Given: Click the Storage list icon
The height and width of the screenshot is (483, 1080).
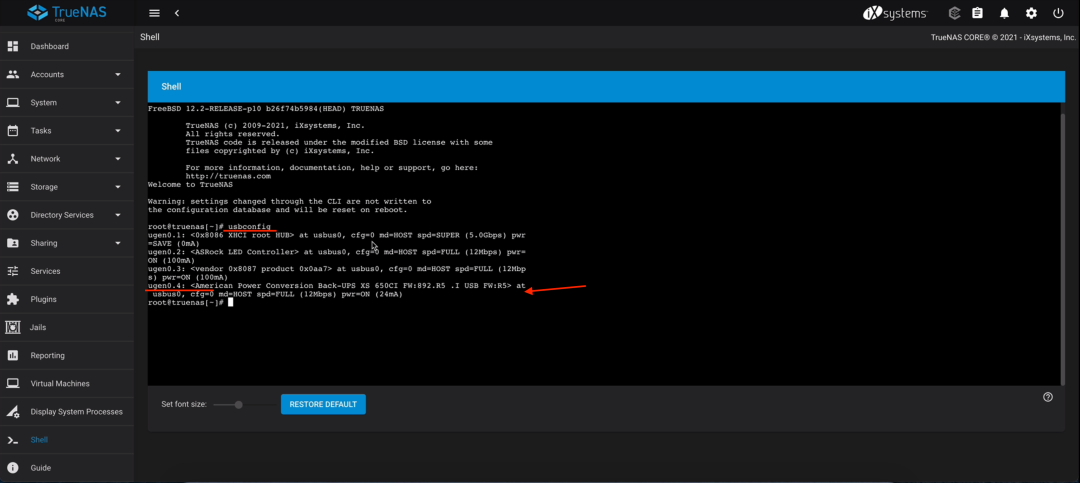Looking at the screenshot, I should coord(12,187).
